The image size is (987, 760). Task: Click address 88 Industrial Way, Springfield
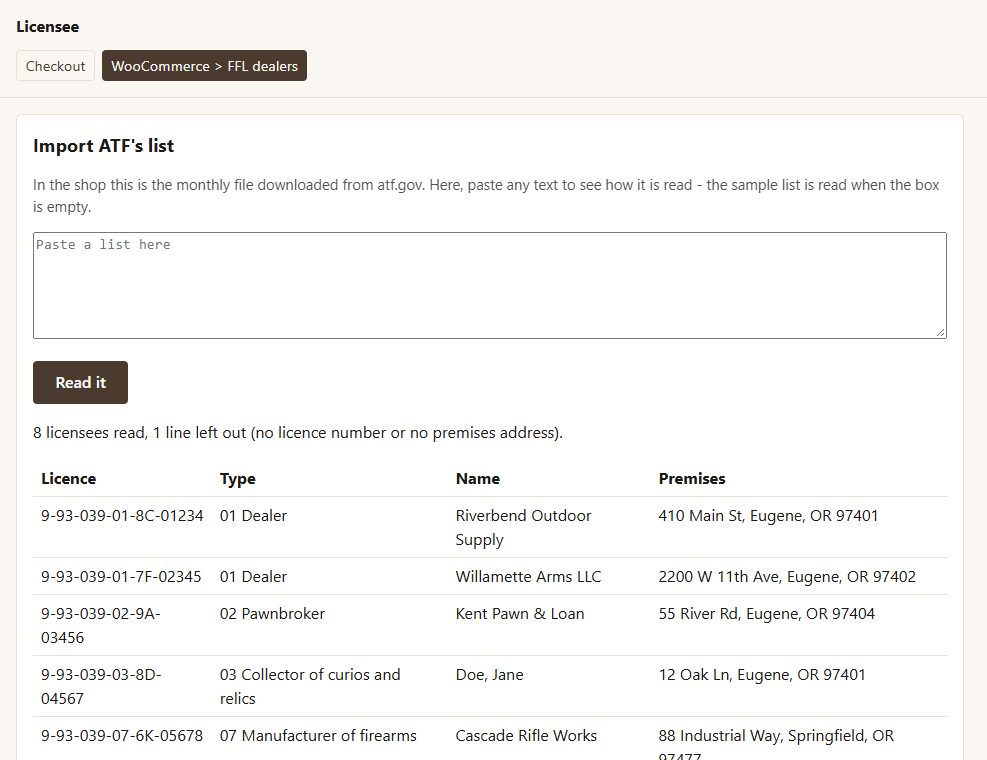pos(776,743)
